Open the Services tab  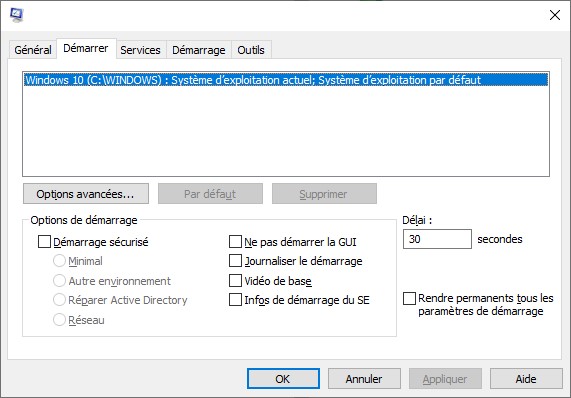(141, 50)
